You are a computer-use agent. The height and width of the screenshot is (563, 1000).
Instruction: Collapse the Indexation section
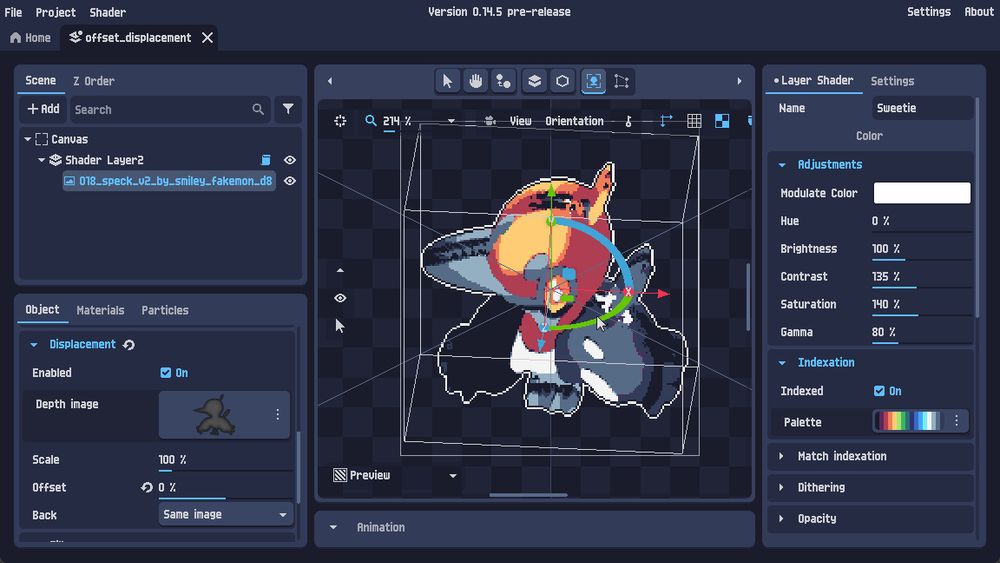click(782, 362)
